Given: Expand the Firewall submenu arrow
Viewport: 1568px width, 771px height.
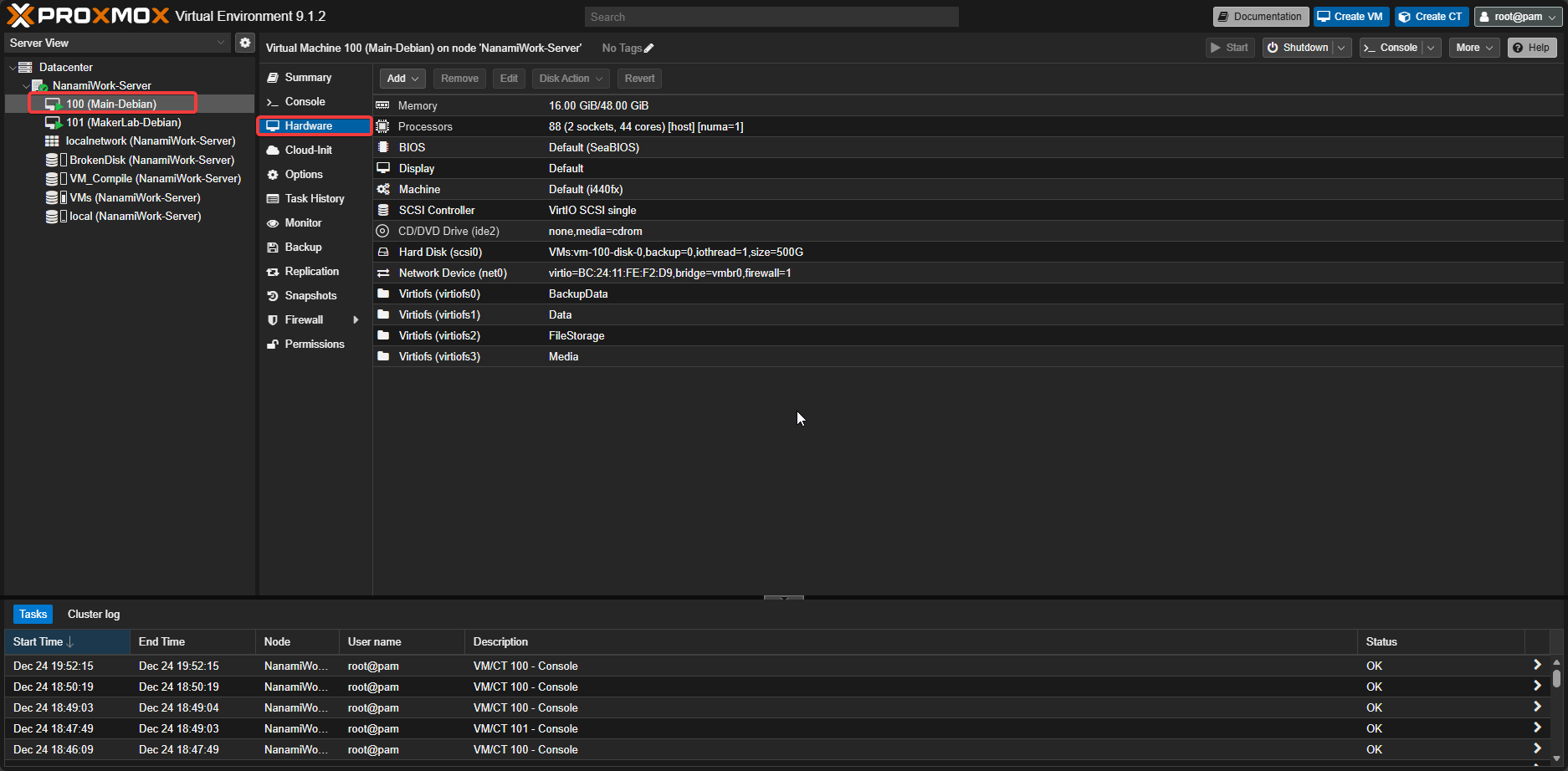Looking at the screenshot, I should (x=356, y=320).
